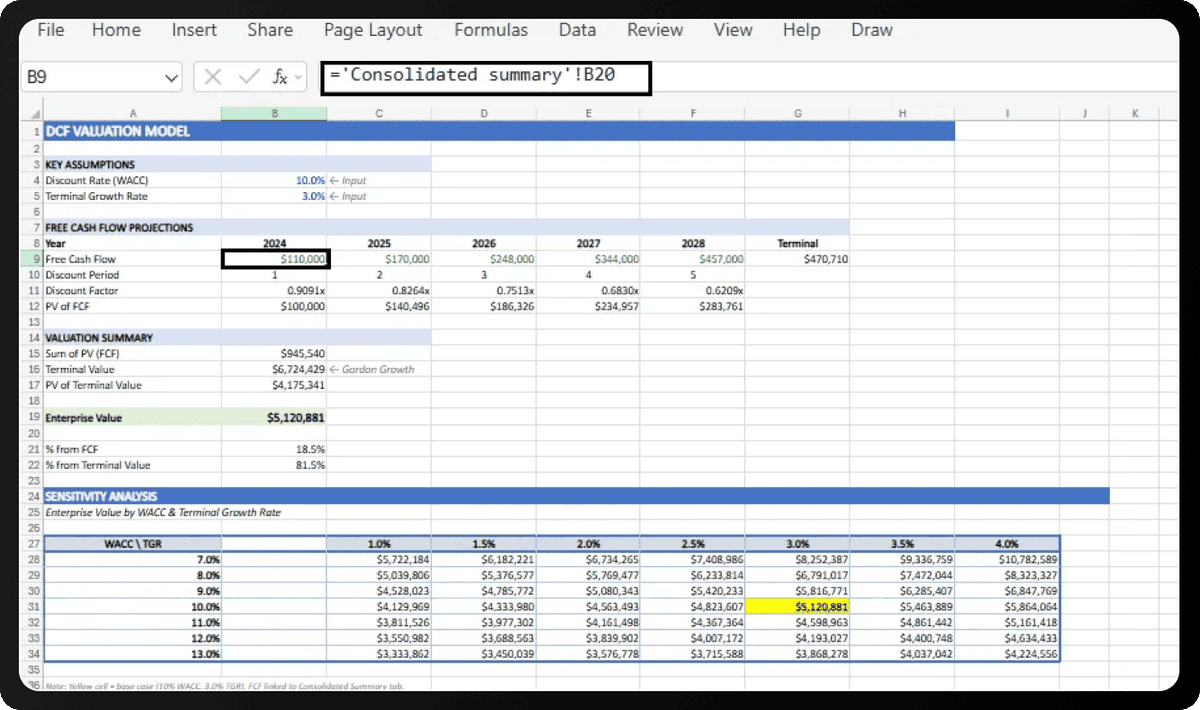Select the yellow highlighted $5,120,881 cell
Viewport: 1200px width, 710px height.
(x=797, y=606)
